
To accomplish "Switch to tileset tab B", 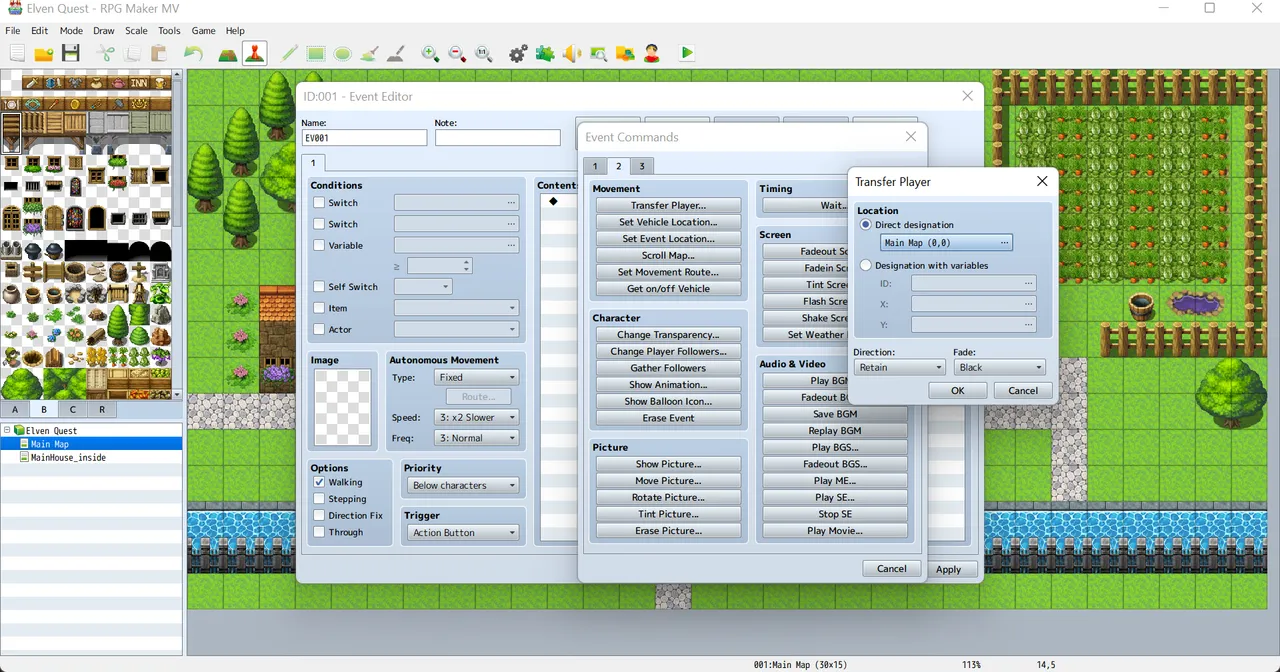I will pos(44,409).
